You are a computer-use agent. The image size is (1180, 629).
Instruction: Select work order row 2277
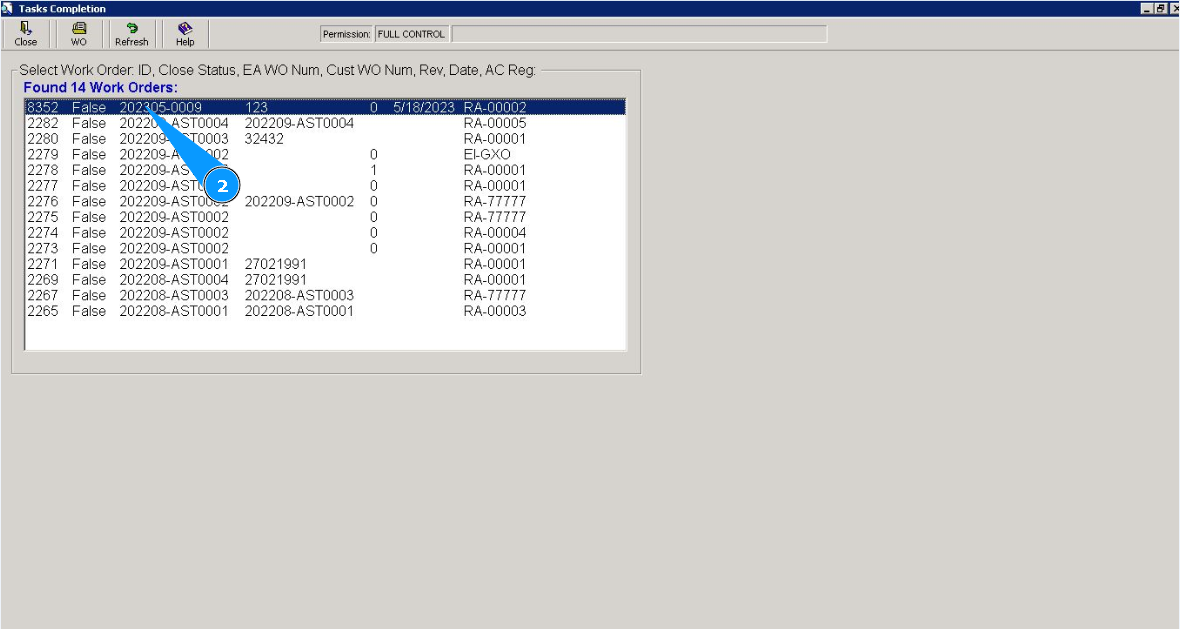325,186
